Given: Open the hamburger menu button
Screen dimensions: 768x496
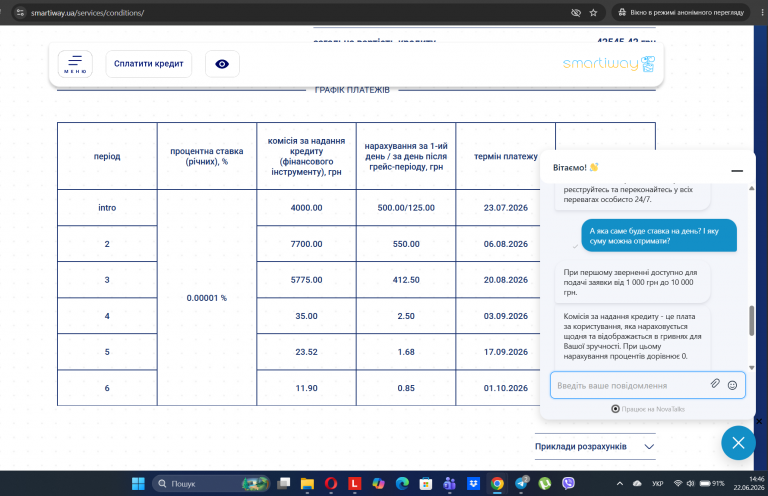Looking at the screenshot, I should (x=75, y=64).
